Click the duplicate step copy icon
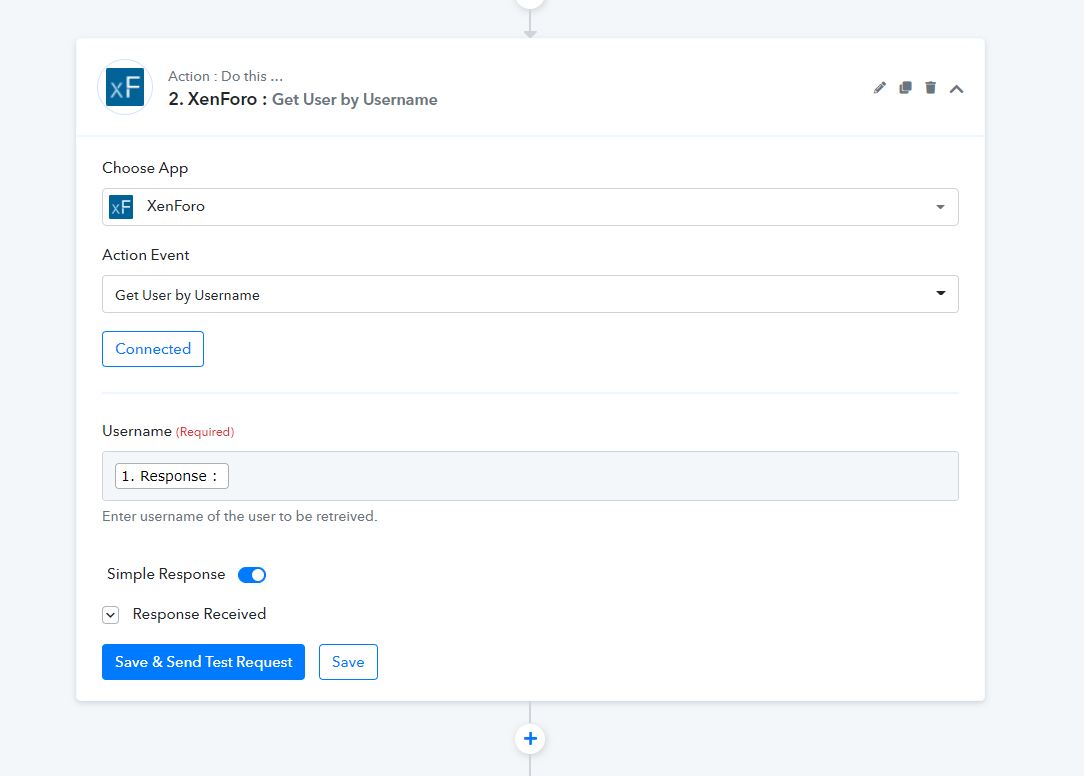Viewport: 1084px width, 776px height. [905, 88]
